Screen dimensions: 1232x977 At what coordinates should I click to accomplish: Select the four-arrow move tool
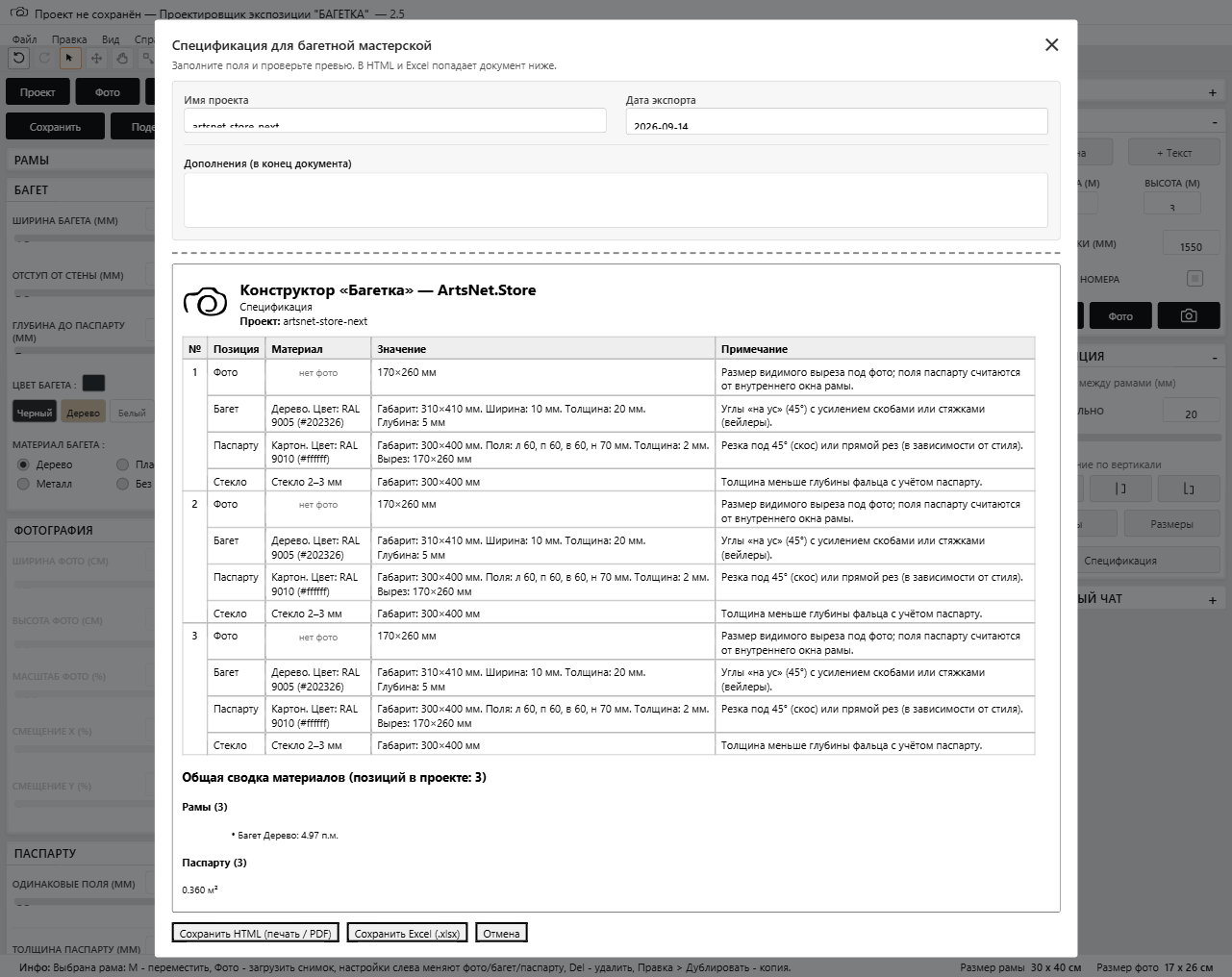pyautogui.click(x=96, y=59)
